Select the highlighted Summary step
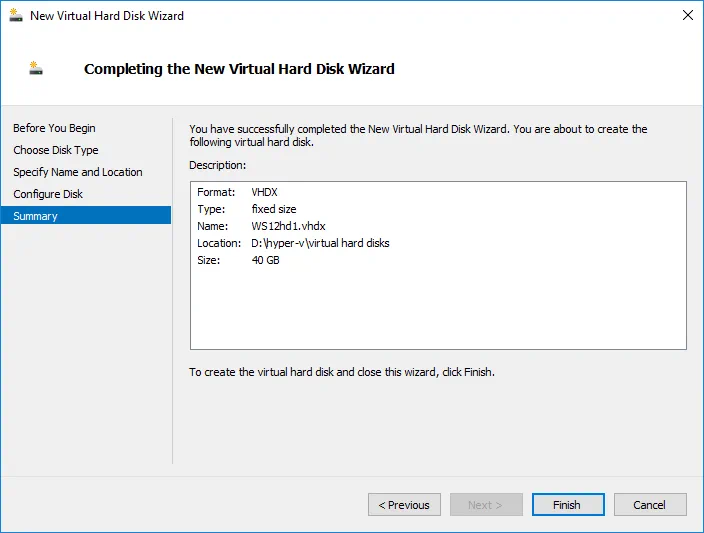 pos(36,216)
